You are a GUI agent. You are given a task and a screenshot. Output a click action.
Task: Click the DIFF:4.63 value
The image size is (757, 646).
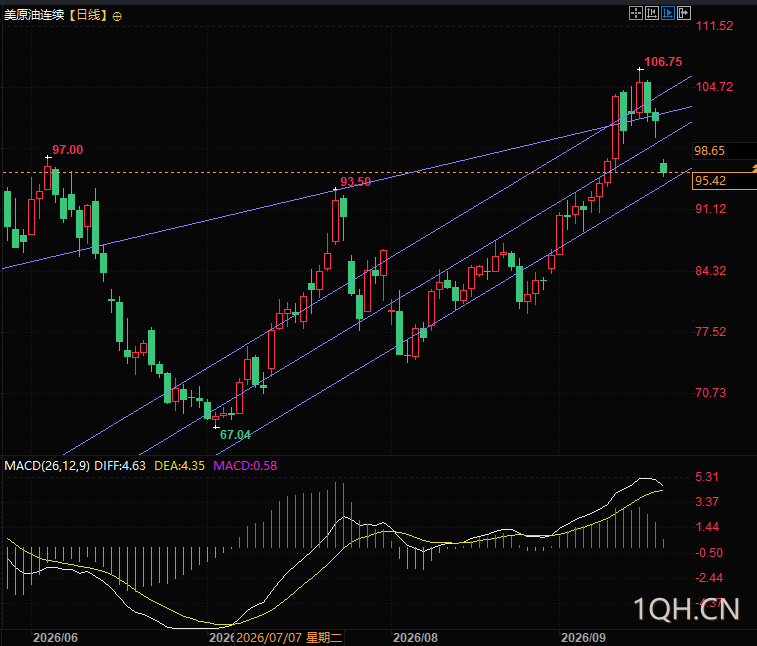[x=120, y=466]
